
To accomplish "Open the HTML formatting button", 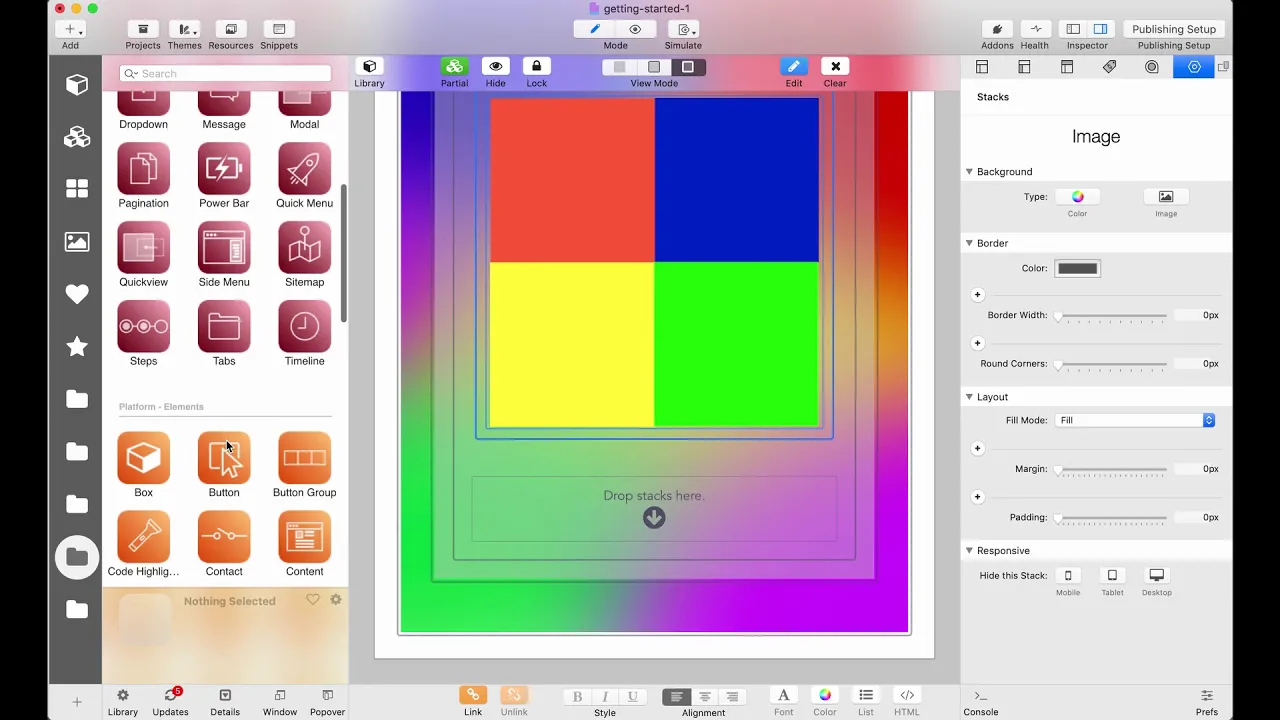I will (x=907, y=695).
